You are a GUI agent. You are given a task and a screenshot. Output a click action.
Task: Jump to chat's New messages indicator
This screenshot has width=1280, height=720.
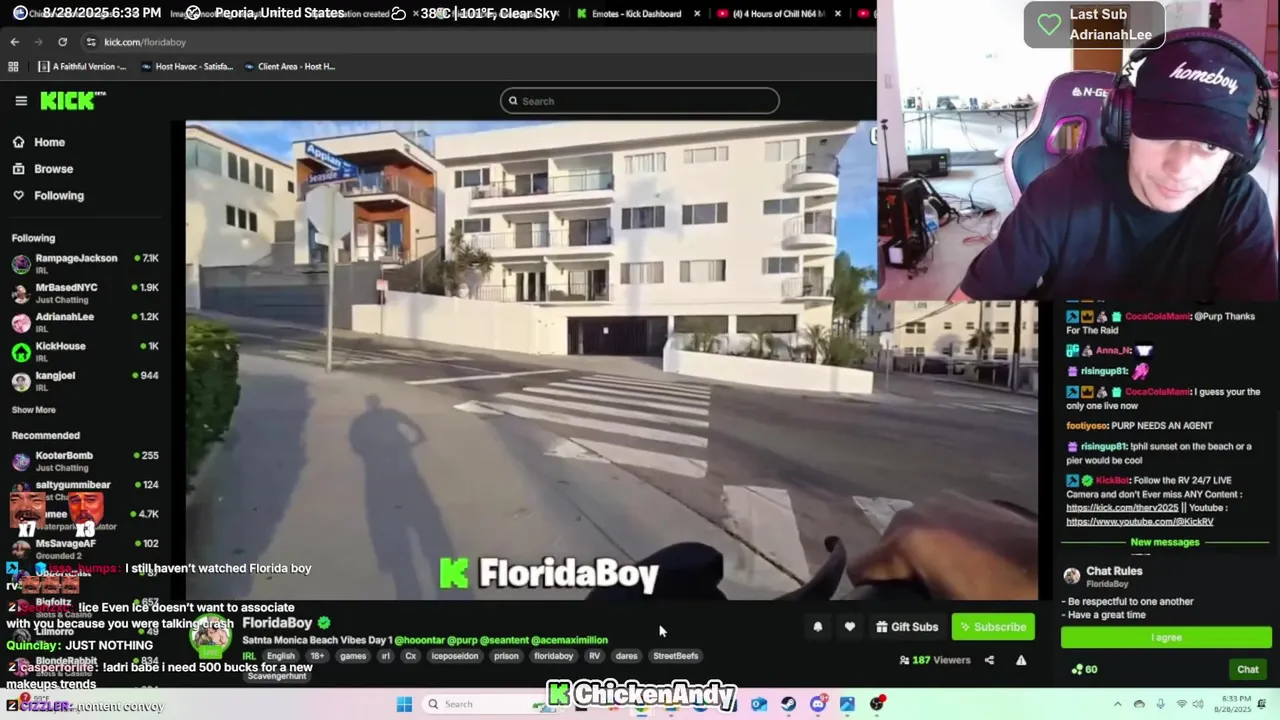click(x=1164, y=542)
